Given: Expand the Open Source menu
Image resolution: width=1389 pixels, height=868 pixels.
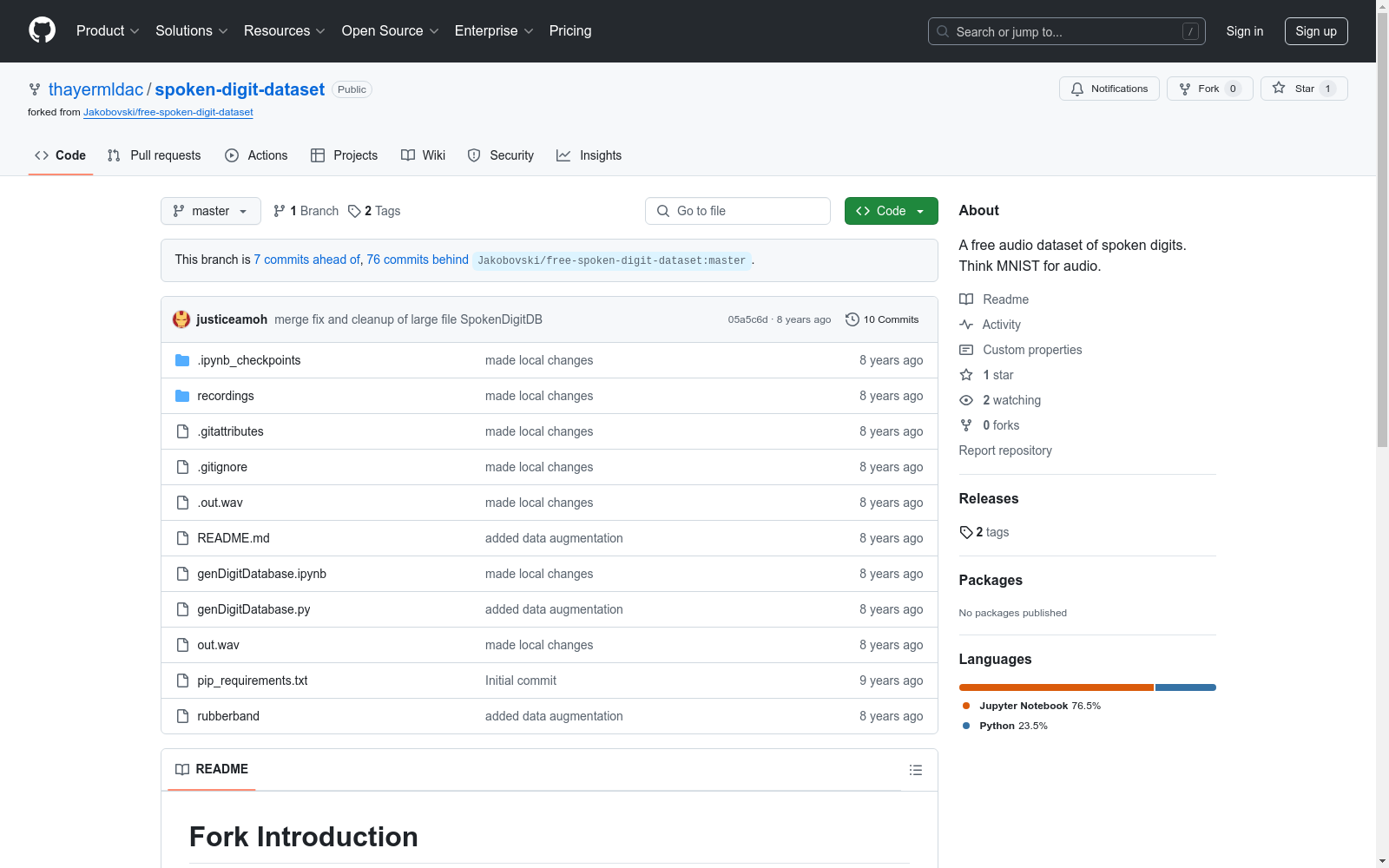Looking at the screenshot, I should point(391,31).
